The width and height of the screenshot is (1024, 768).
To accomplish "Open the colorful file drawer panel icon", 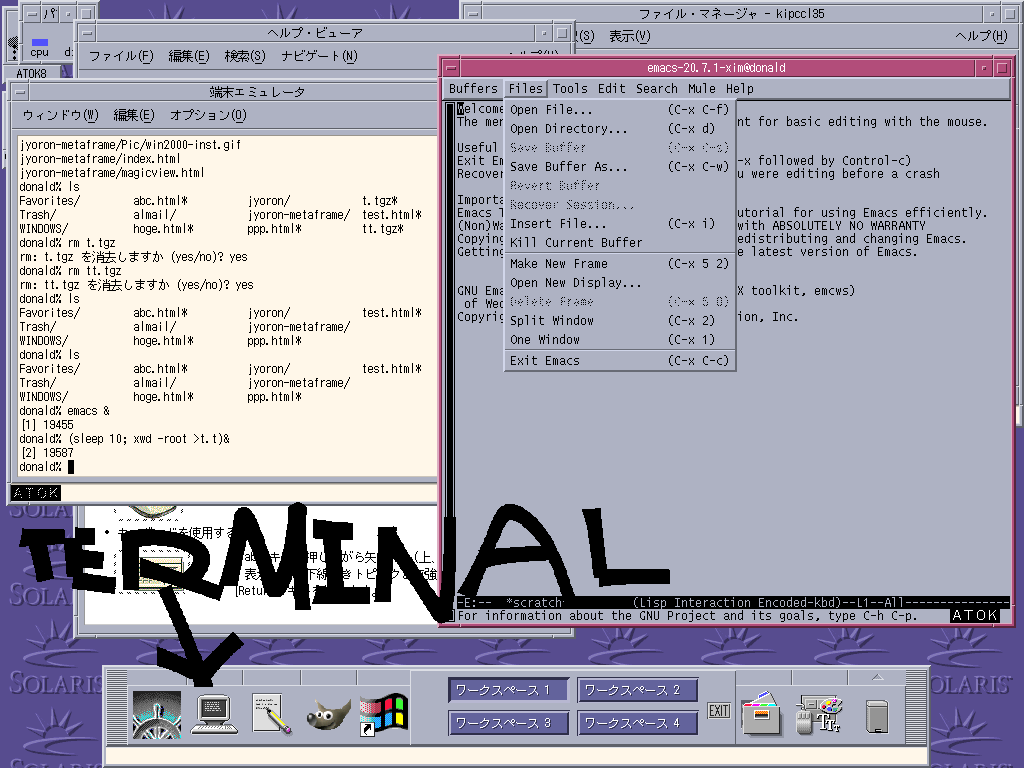I will tap(761, 713).
